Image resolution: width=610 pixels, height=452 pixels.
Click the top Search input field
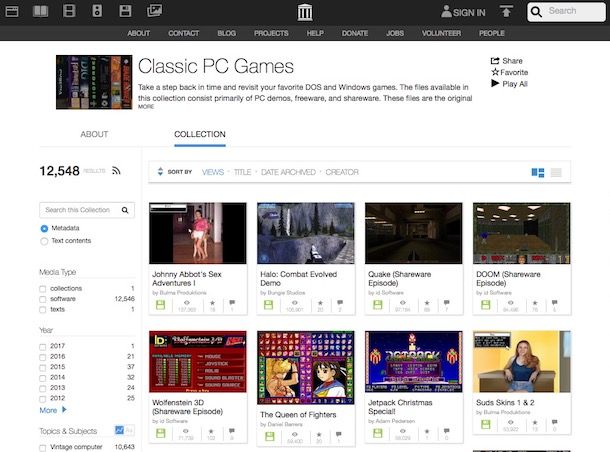tap(566, 12)
